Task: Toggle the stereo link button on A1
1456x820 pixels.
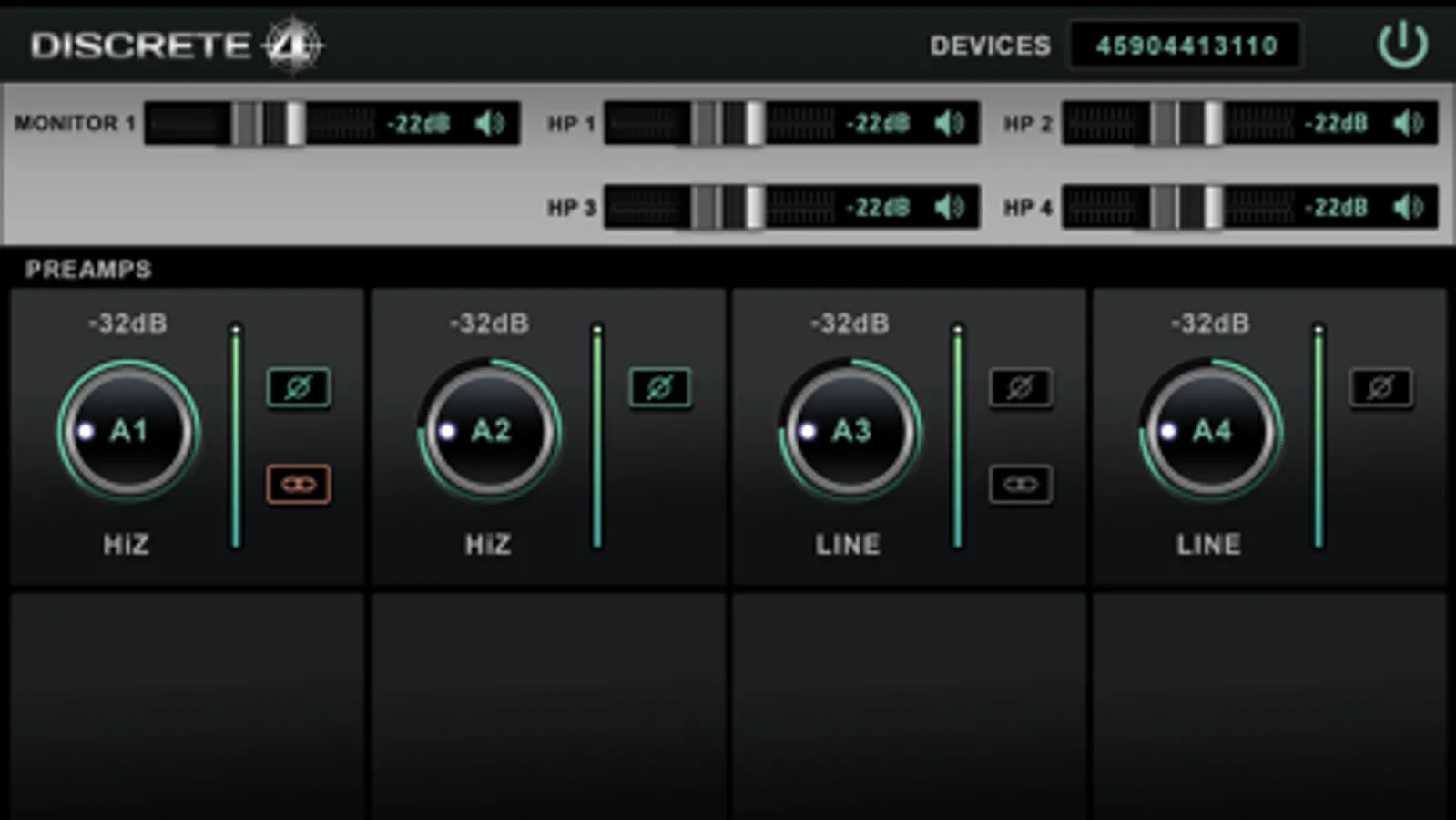Action: 299,484
